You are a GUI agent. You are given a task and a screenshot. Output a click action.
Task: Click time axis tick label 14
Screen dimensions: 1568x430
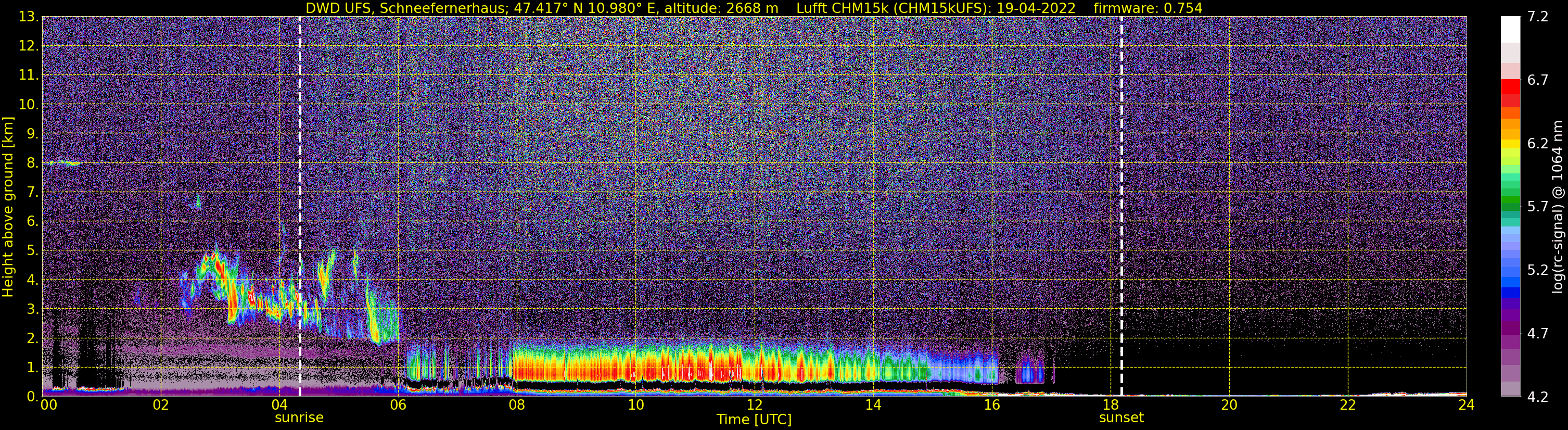pos(873,406)
